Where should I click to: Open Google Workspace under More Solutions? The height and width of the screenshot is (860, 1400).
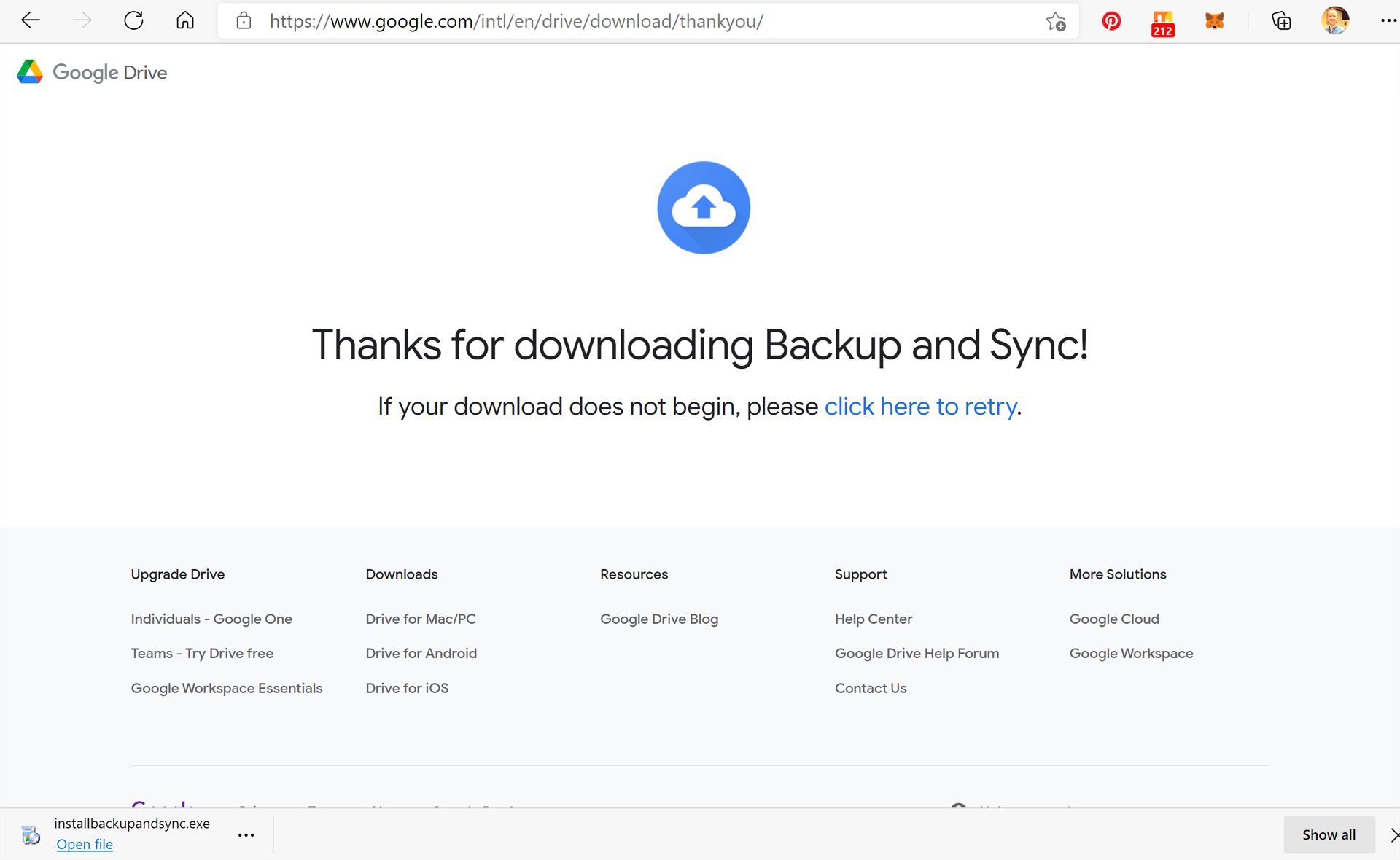[1131, 654]
